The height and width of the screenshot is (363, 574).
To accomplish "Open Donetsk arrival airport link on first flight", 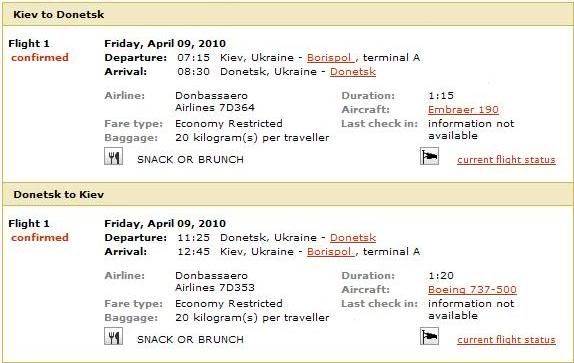I will pos(353,72).
